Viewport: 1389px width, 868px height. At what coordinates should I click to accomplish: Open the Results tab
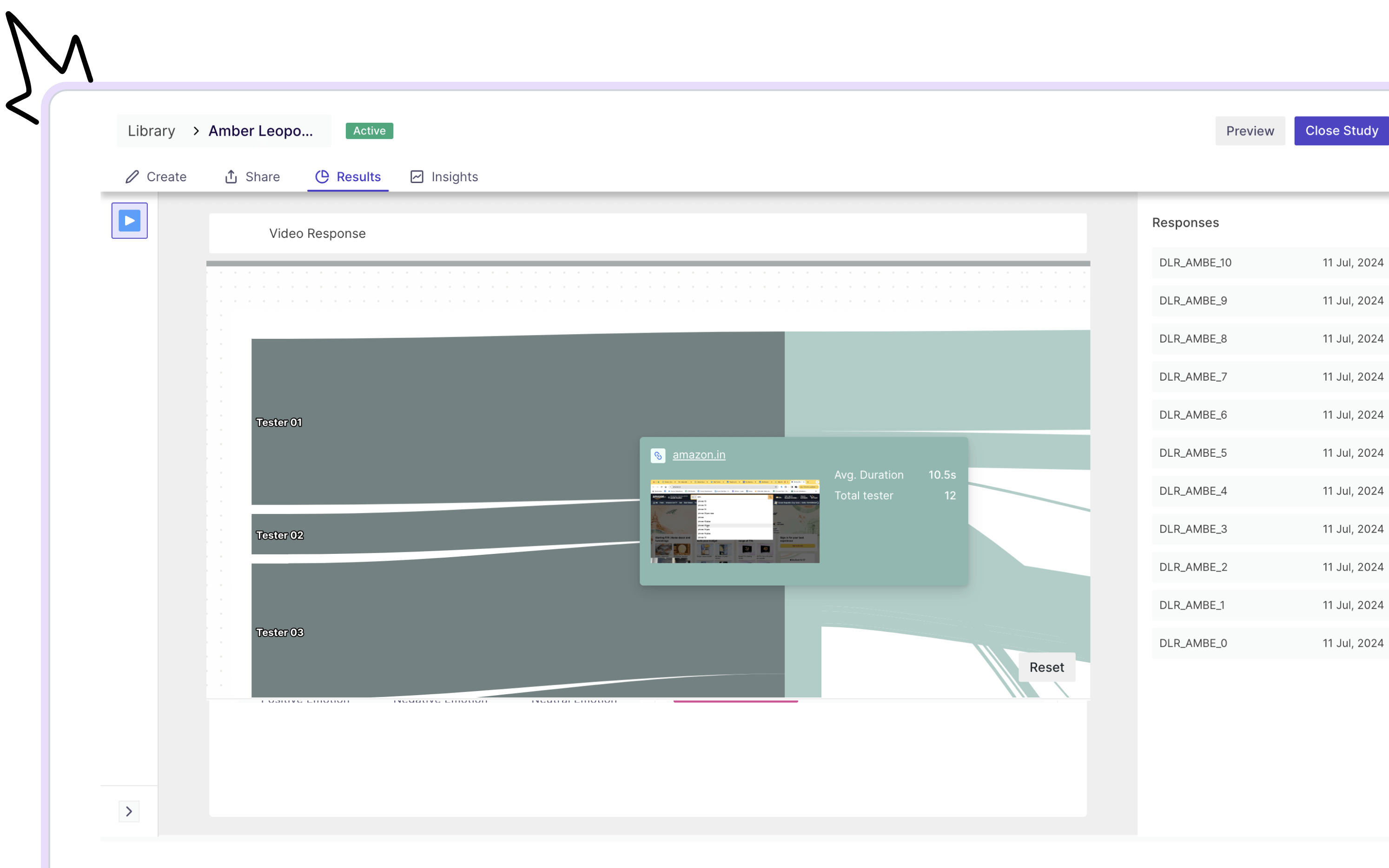tap(348, 177)
